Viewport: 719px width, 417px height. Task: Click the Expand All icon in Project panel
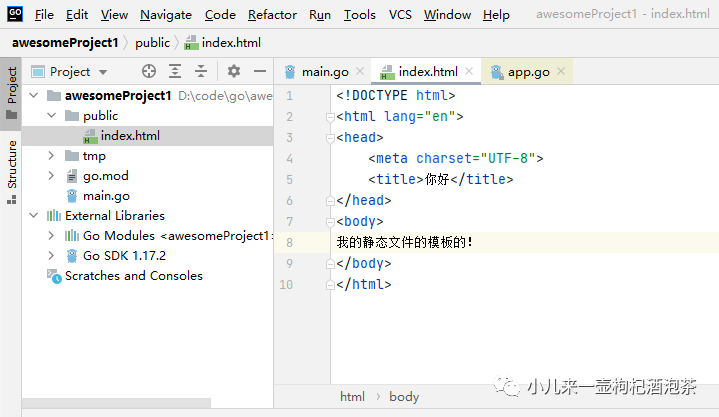175,71
